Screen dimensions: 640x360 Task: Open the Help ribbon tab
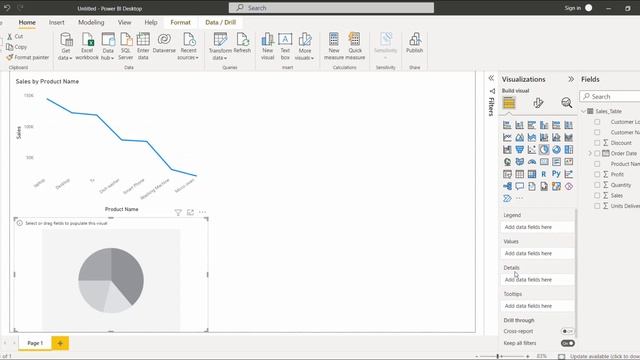(x=151, y=22)
